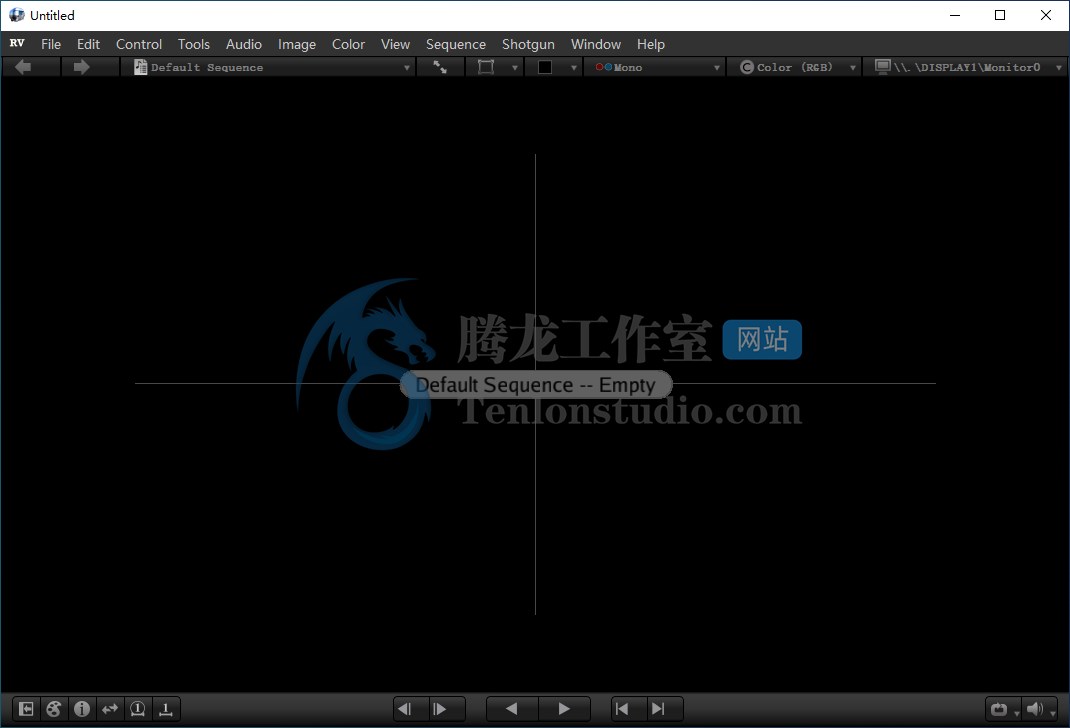Open the Shotgun menu
Image resolution: width=1070 pixels, height=728 pixels.
pyautogui.click(x=528, y=44)
